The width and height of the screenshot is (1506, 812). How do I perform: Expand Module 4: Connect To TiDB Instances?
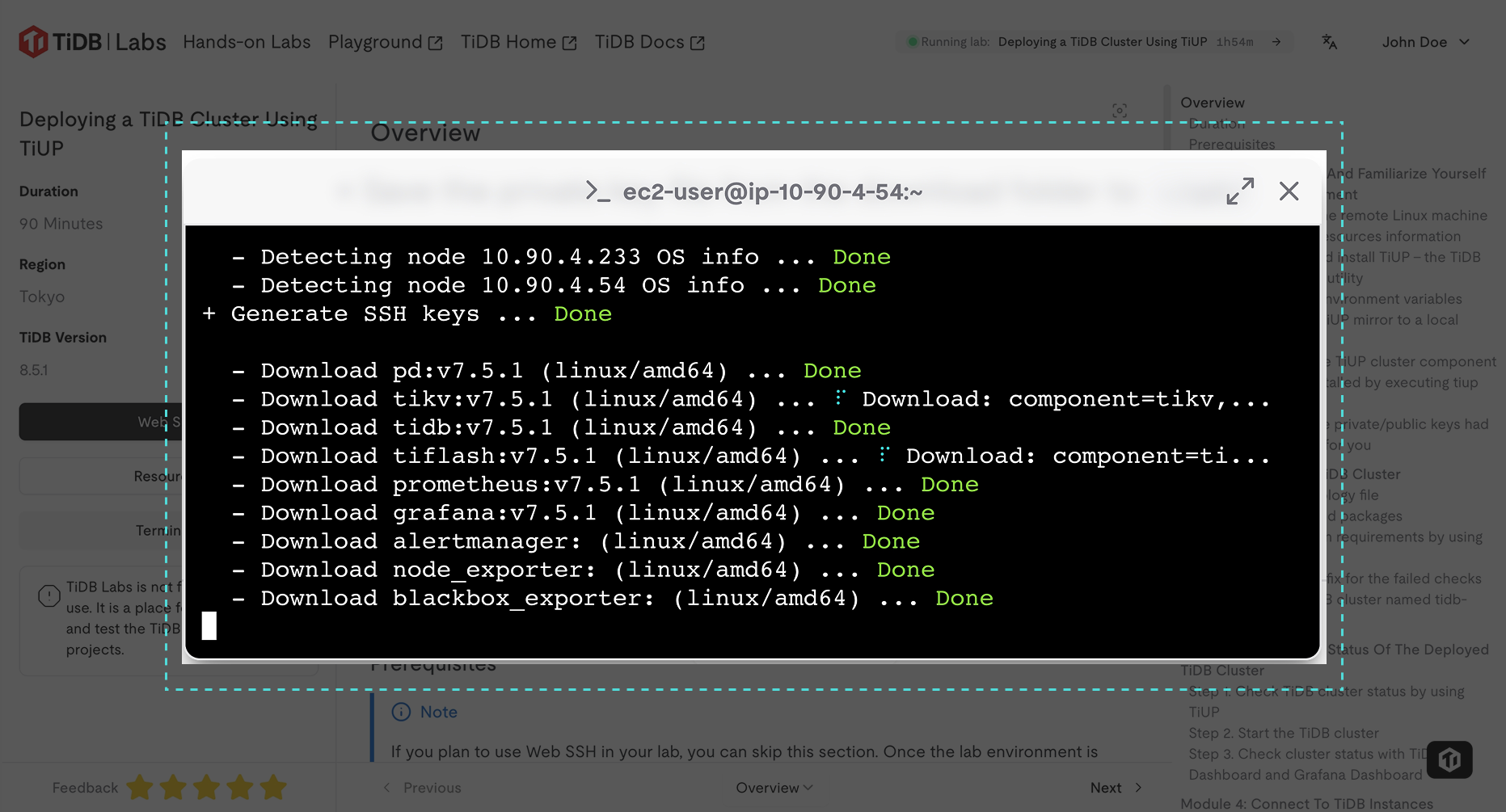(1306, 803)
